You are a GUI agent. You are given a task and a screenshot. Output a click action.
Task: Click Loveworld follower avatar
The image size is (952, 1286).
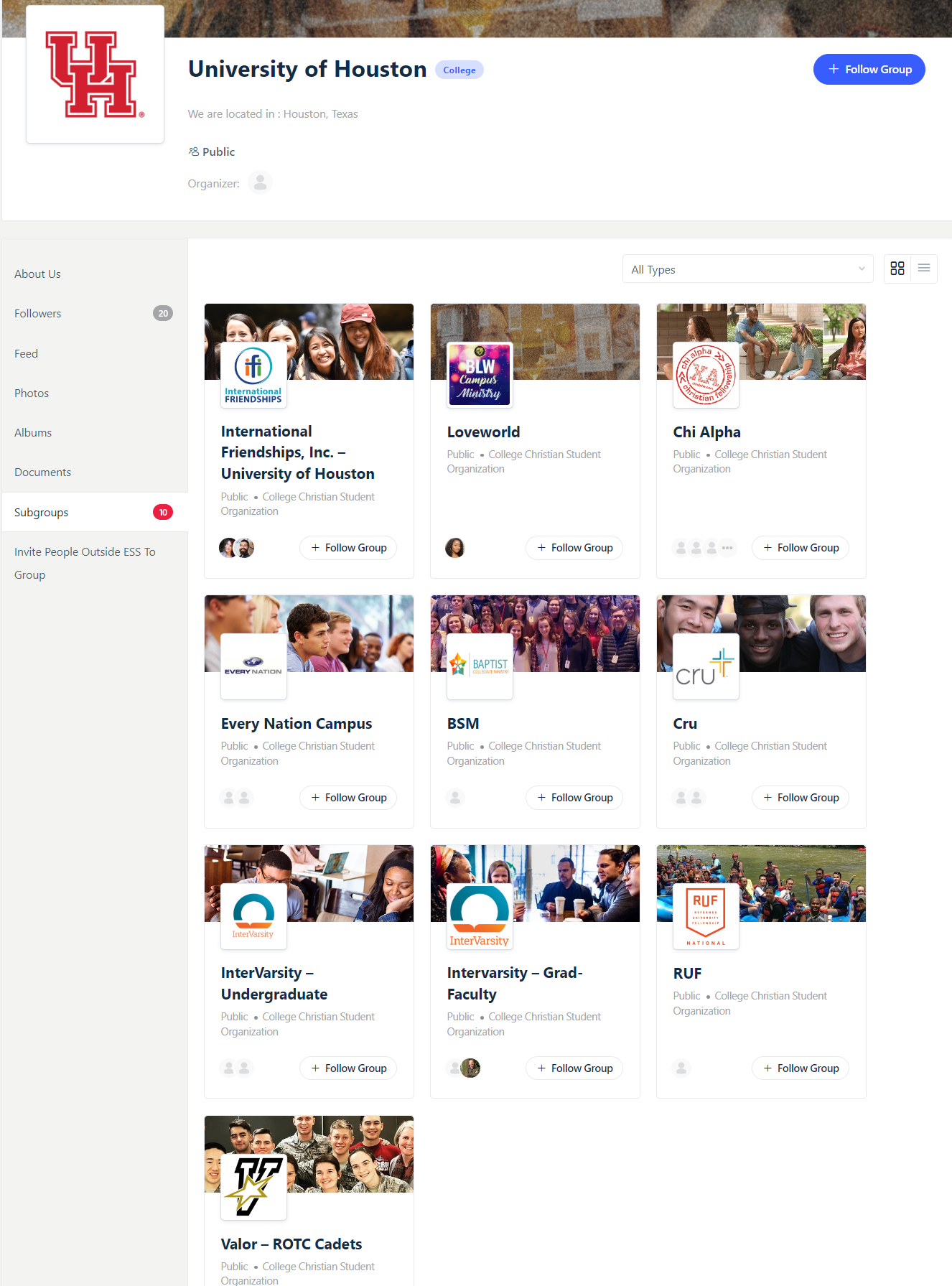coord(455,548)
